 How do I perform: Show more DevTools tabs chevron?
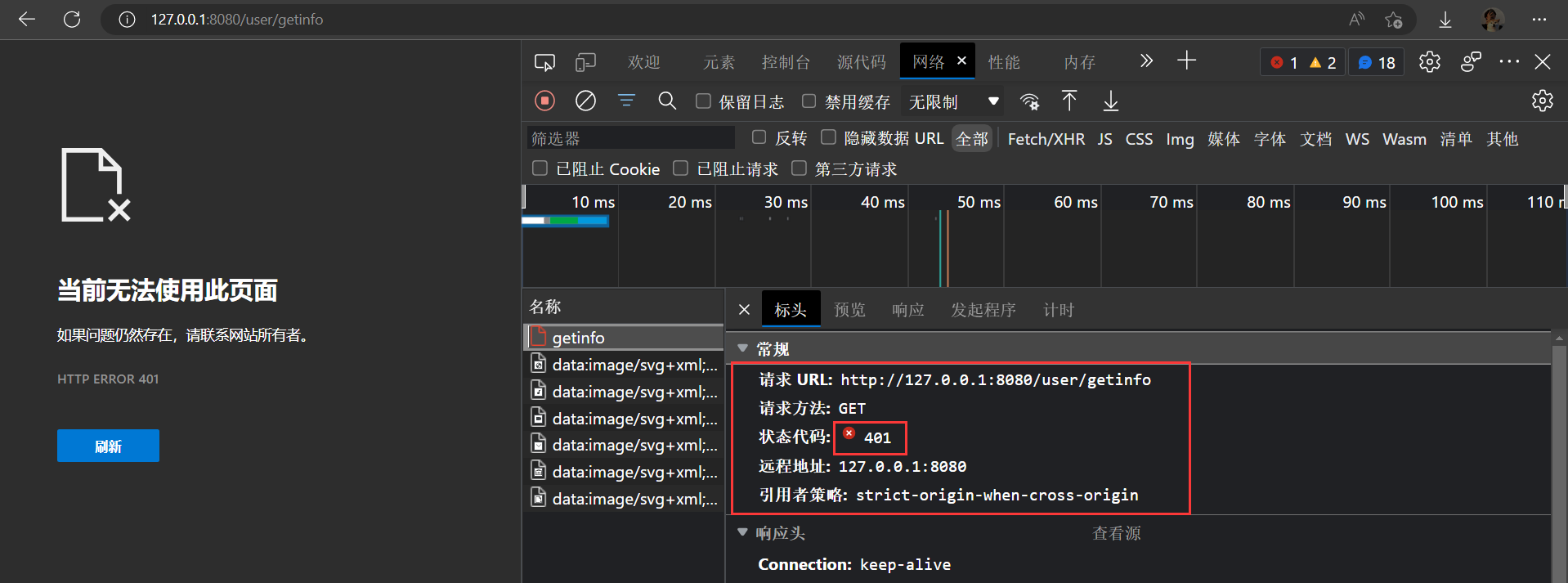coord(1146,61)
